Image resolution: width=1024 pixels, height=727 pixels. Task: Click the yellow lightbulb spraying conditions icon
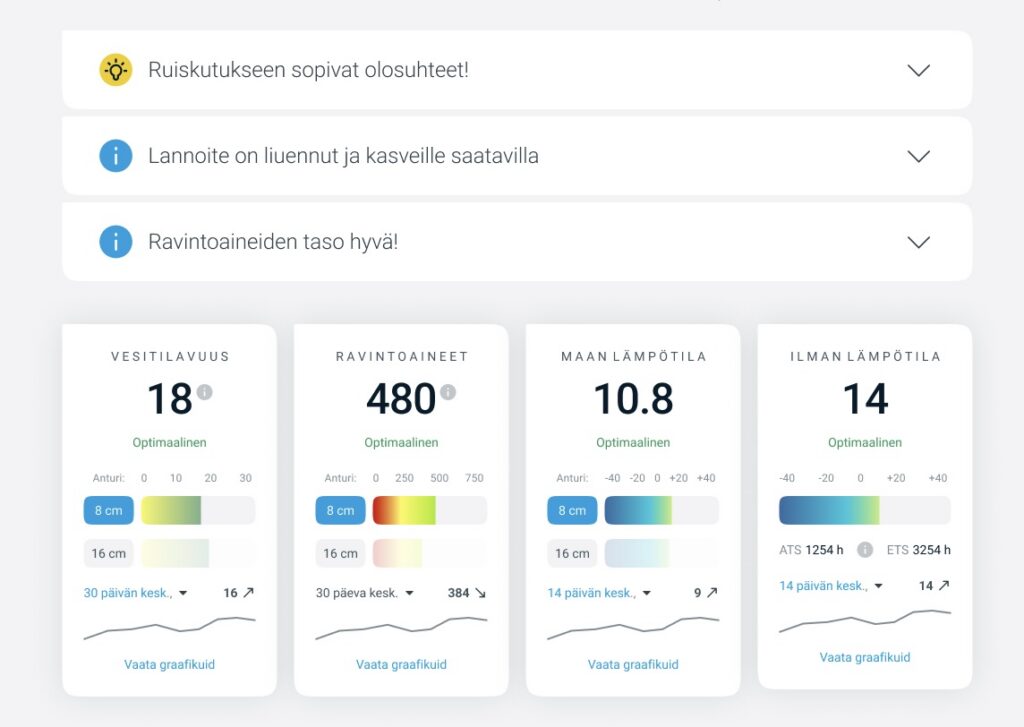coord(116,70)
